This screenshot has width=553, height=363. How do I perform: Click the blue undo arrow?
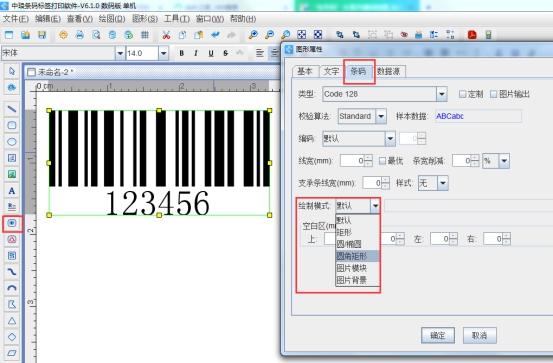[x=215, y=35]
